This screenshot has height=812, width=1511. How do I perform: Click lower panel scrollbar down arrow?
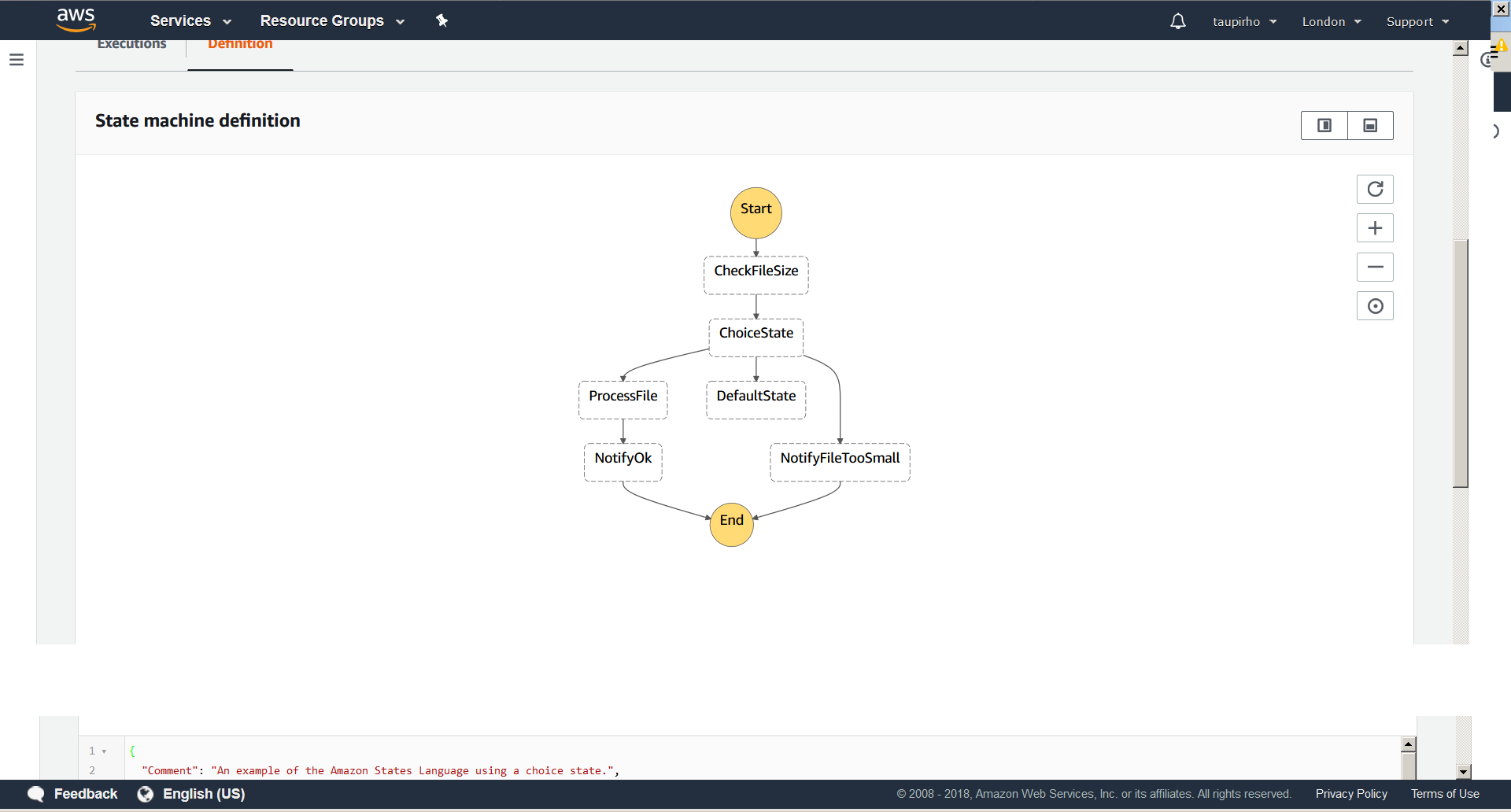click(1464, 772)
